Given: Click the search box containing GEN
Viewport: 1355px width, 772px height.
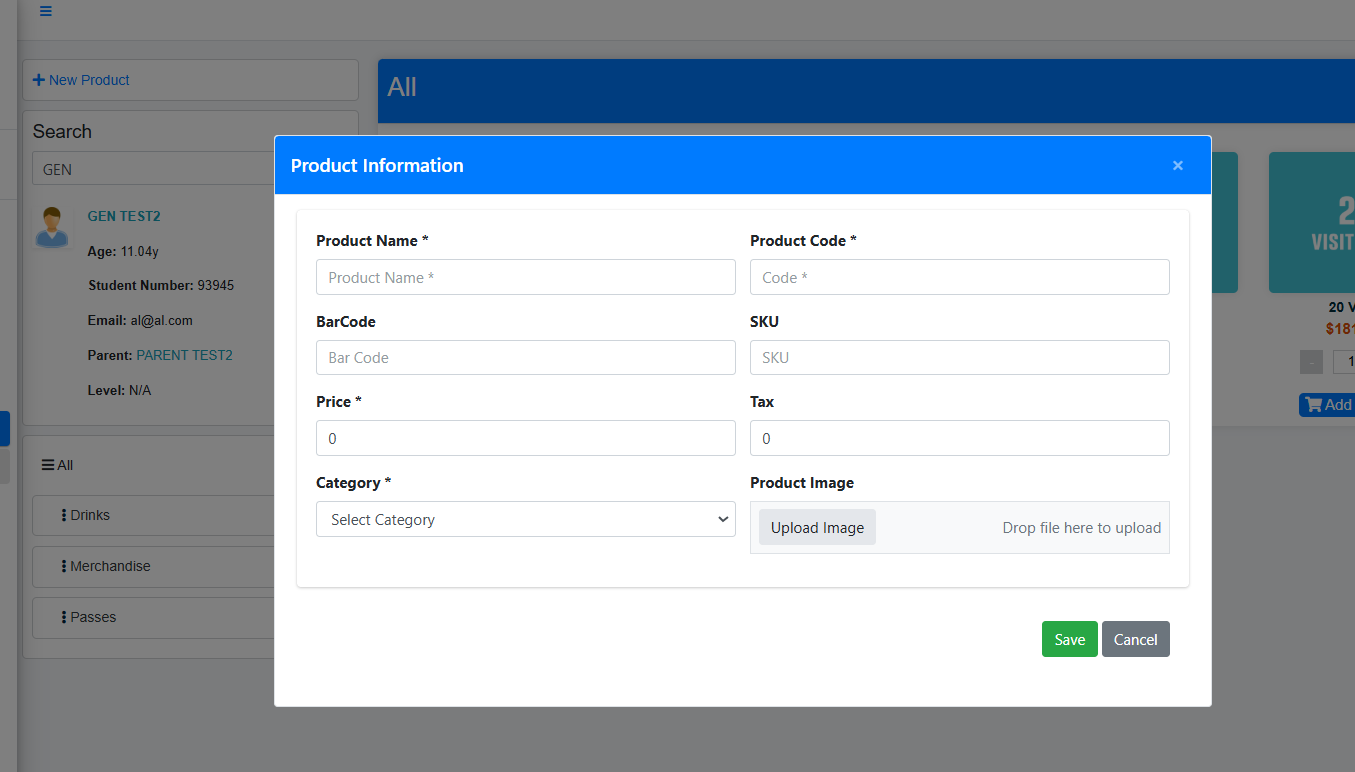Looking at the screenshot, I should coord(153,169).
